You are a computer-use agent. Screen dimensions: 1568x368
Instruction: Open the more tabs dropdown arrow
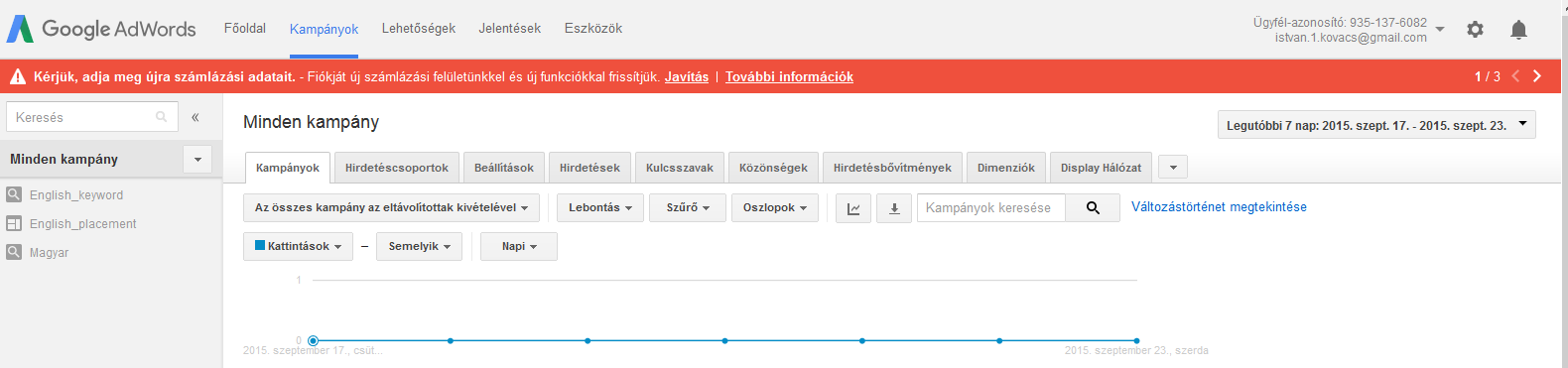point(1173,168)
